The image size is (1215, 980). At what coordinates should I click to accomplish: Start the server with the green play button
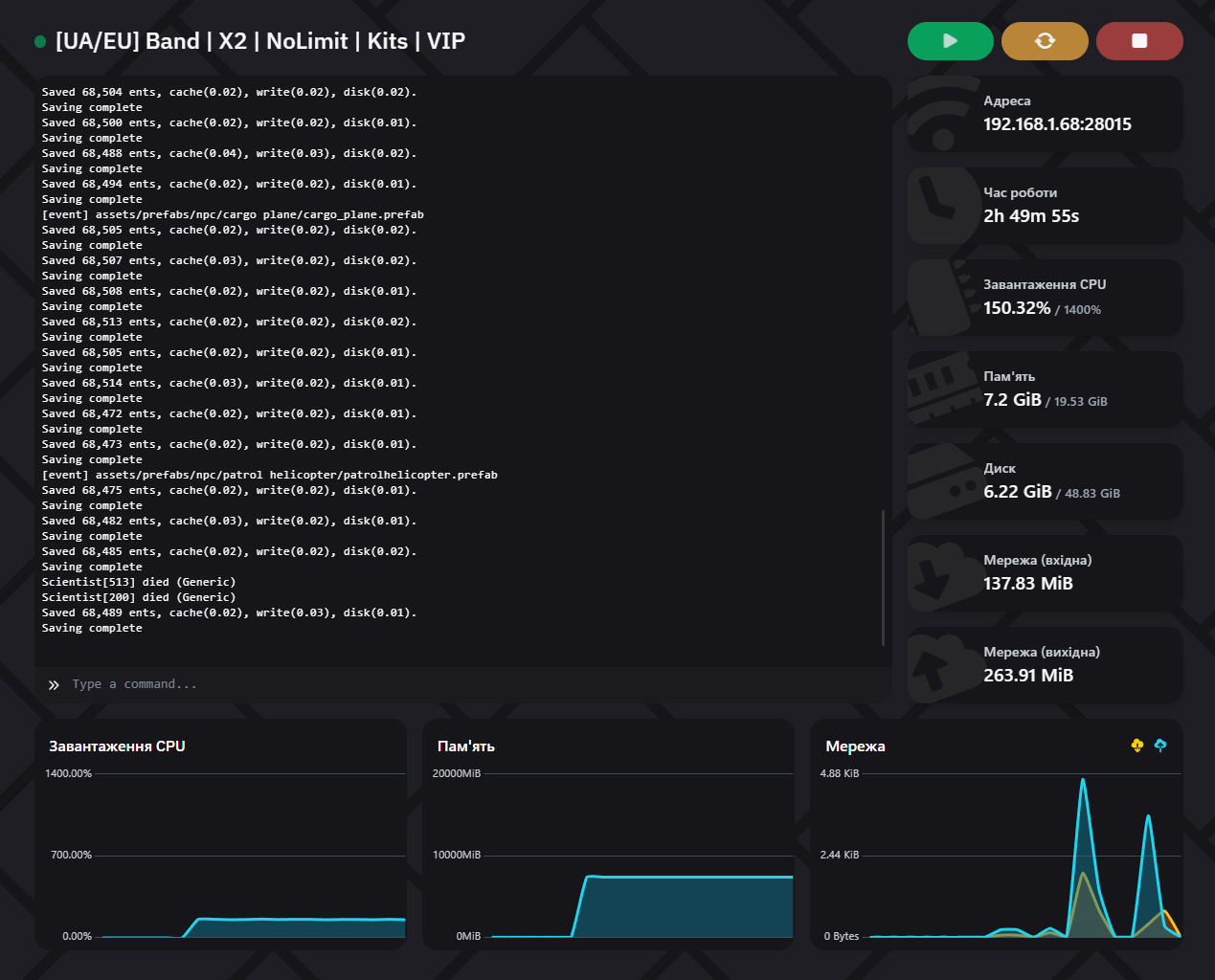[x=950, y=41]
